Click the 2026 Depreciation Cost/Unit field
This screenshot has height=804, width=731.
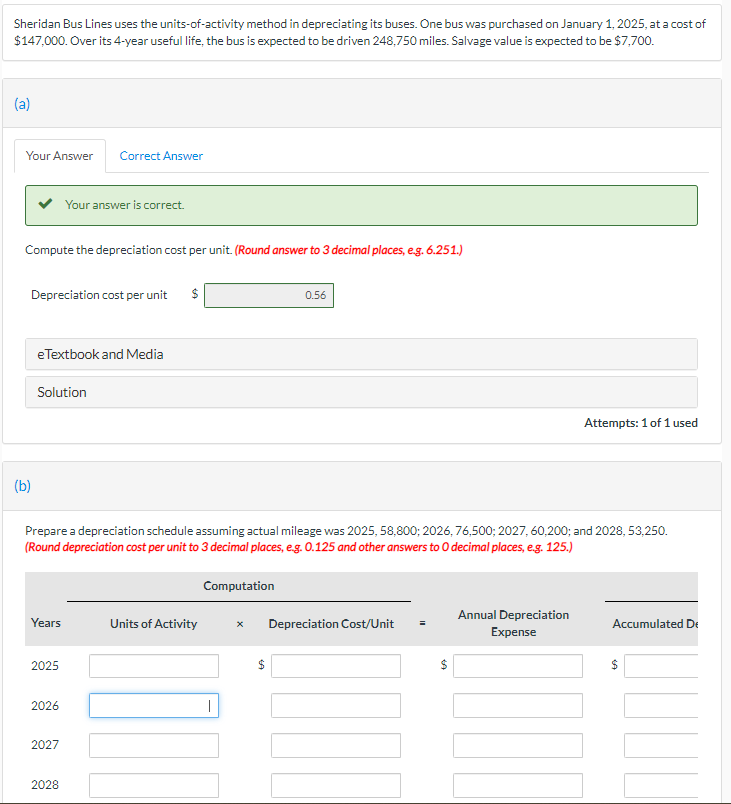click(336, 706)
